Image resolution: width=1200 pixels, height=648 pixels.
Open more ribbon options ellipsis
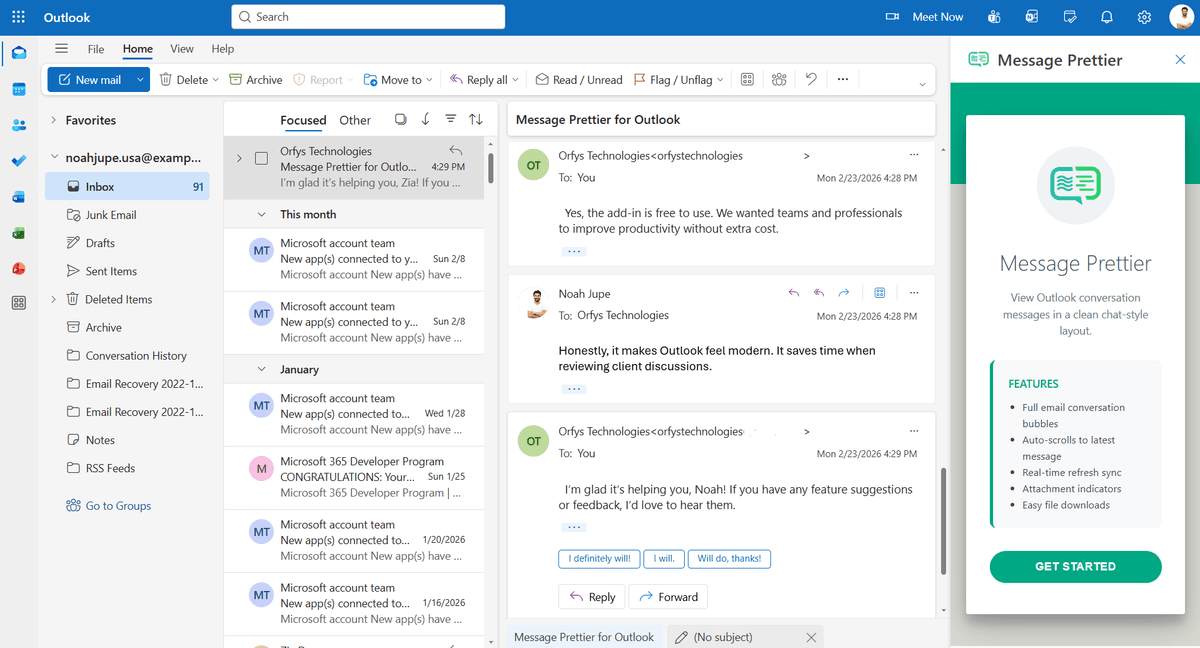coord(843,80)
